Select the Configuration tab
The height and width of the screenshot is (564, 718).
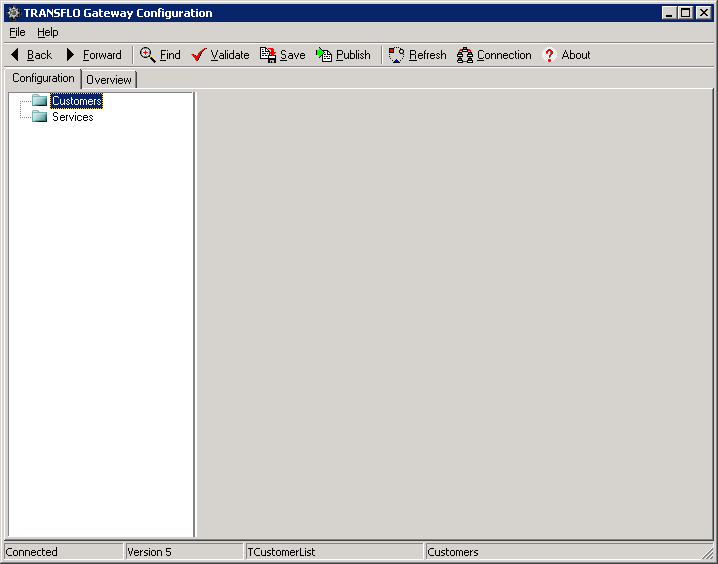click(x=43, y=78)
